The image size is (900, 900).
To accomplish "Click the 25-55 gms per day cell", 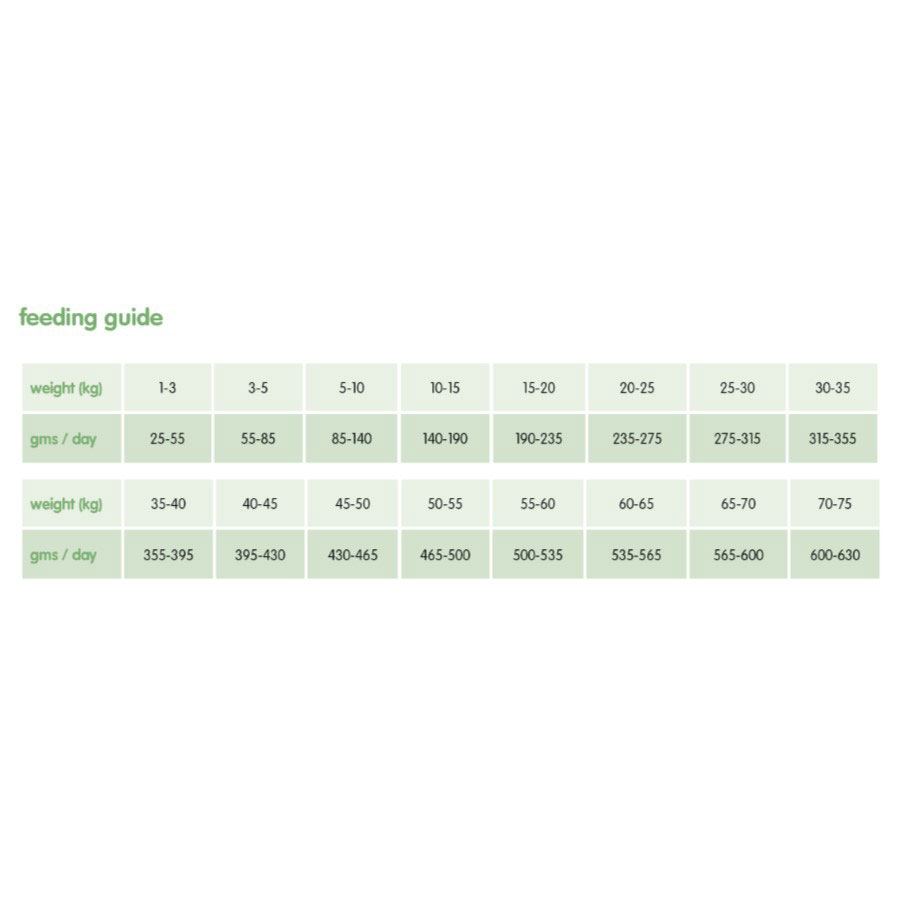I will click(167, 438).
